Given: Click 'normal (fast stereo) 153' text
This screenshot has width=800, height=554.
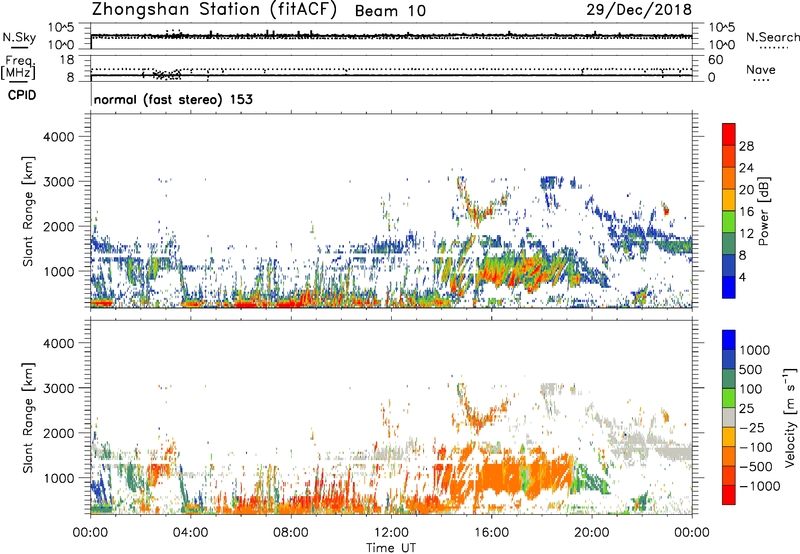Looking at the screenshot, I should click(x=173, y=99).
